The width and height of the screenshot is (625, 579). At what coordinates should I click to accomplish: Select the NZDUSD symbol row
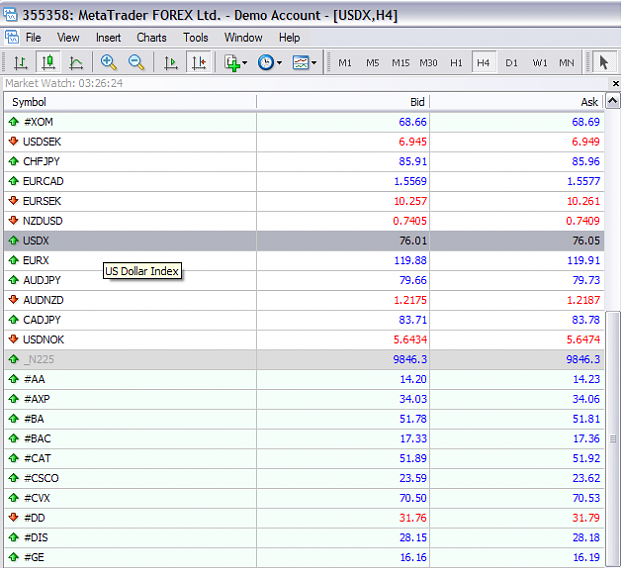point(304,221)
